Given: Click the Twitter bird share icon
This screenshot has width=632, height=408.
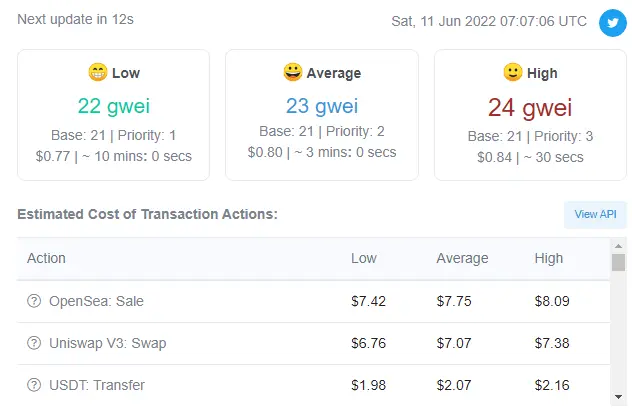Looking at the screenshot, I should (x=612, y=23).
